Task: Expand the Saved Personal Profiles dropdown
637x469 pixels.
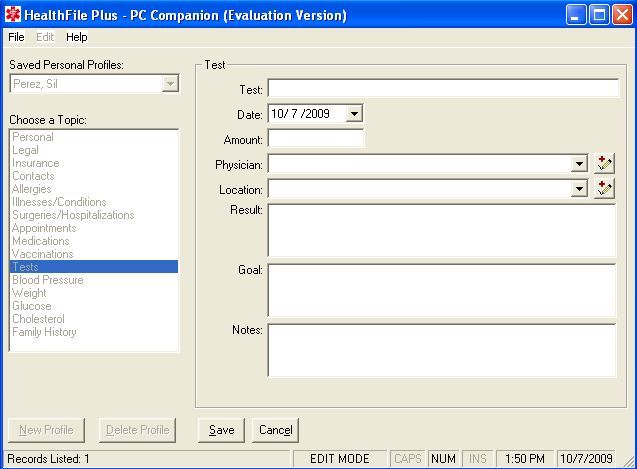Action: pos(170,84)
